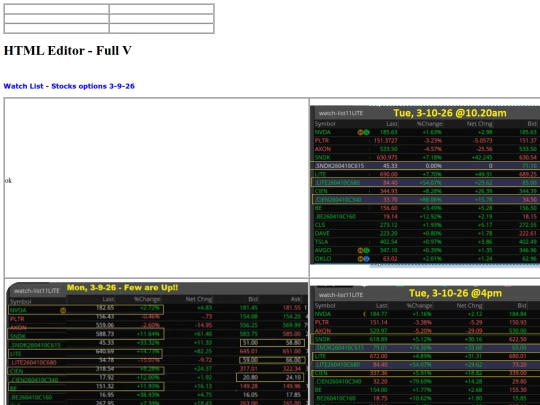Image resolution: width=540 pixels, height=405 pixels.
Task: Click the boxed ask 24.10 in the Mon list
Action: pyautogui.click(x=293, y=377)
